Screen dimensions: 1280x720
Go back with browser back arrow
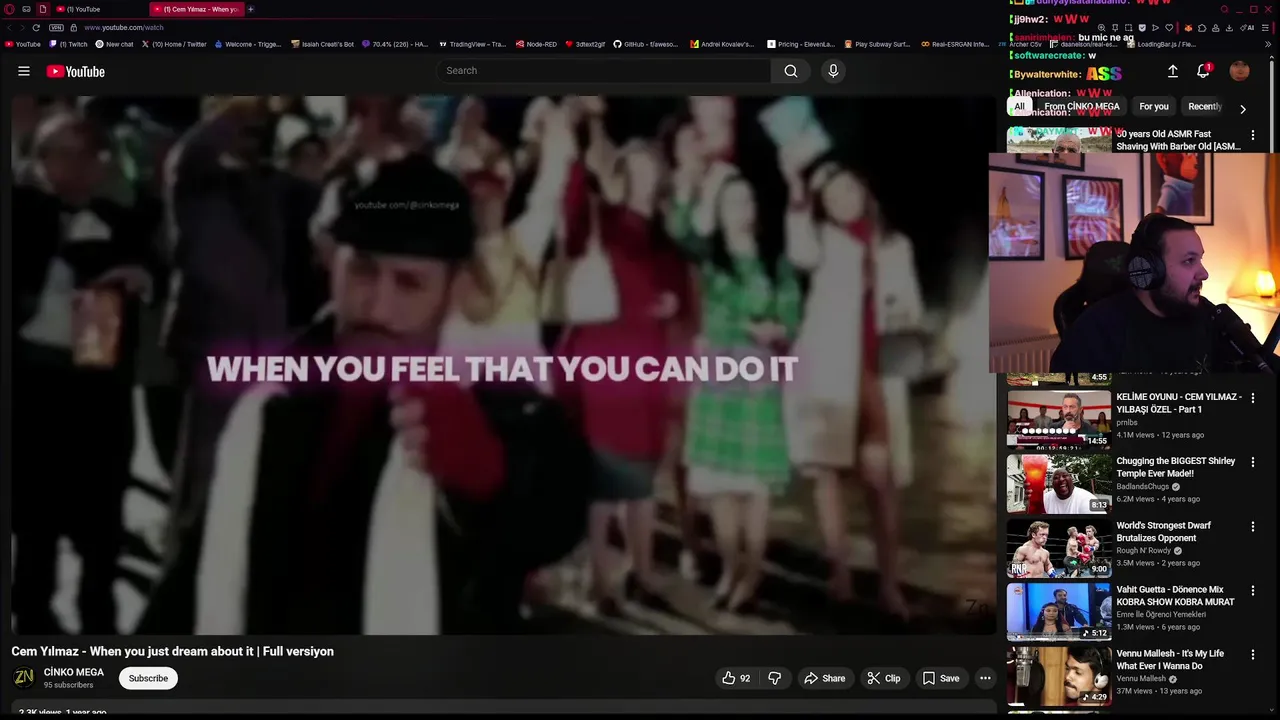(x=10, y=27)
